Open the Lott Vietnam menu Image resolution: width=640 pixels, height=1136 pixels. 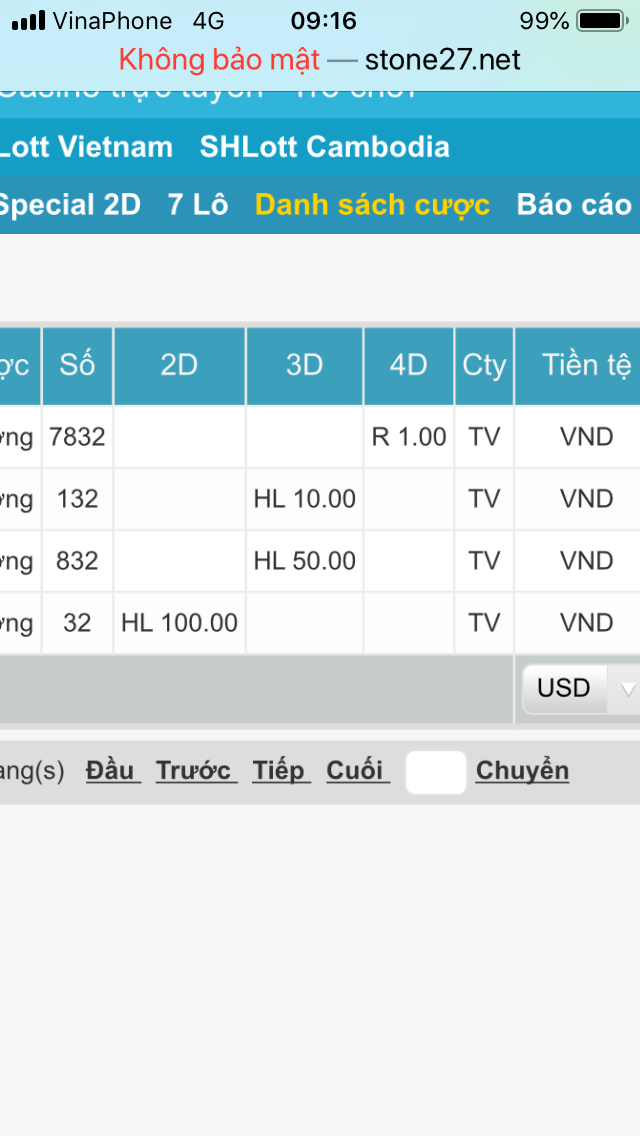tap(86, 147)
